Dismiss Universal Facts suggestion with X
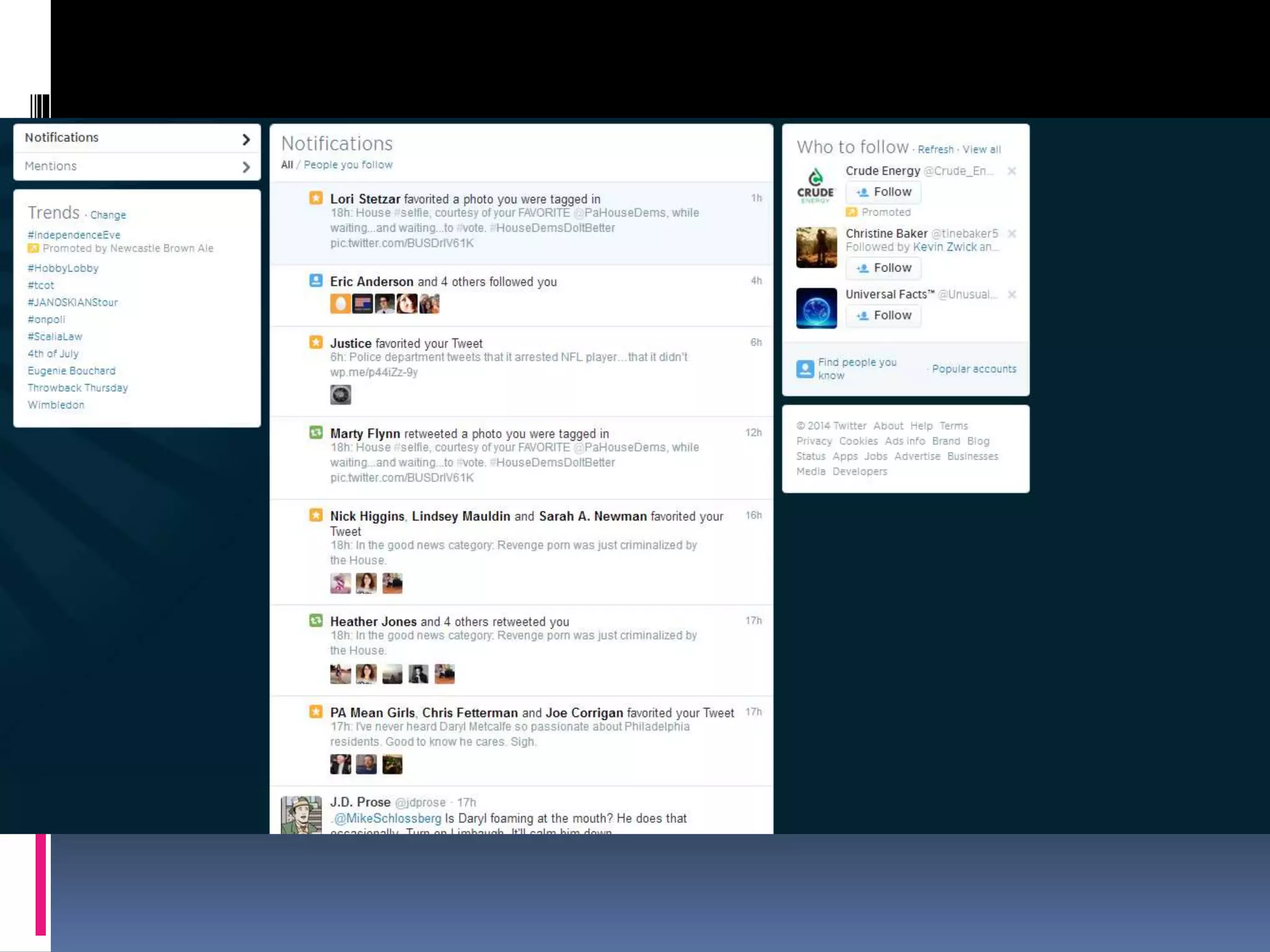Viewport: 1270px width, 952px height. 1011,294
